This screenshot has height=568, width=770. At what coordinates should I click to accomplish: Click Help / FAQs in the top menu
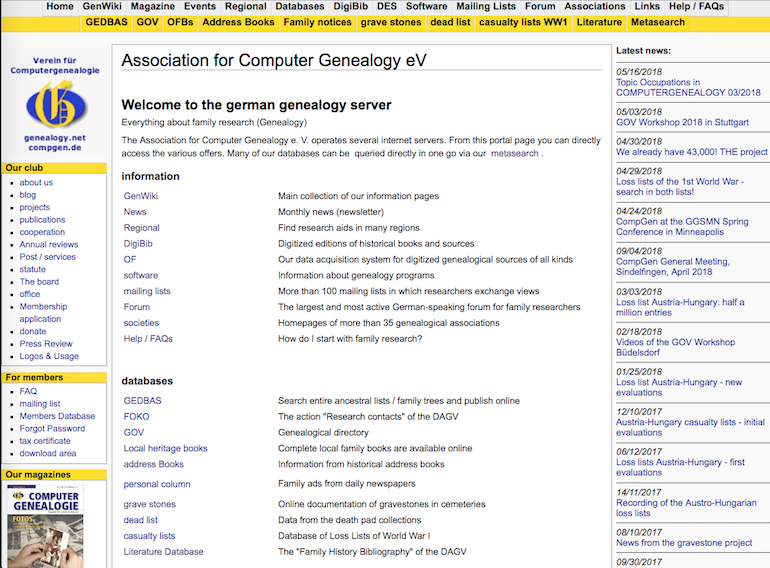696,6
